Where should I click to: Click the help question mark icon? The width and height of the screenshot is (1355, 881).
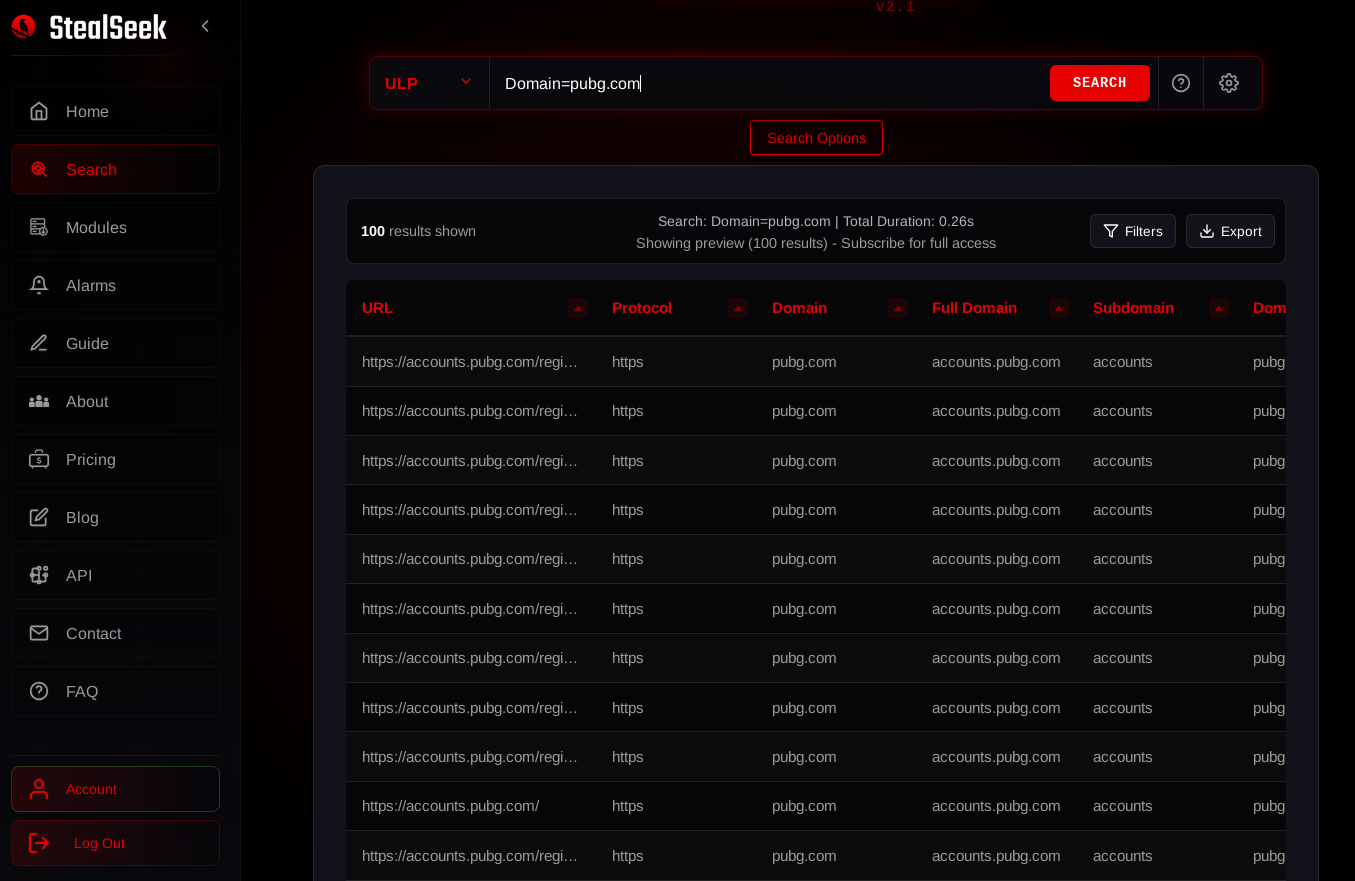[x=1181, y=83]
